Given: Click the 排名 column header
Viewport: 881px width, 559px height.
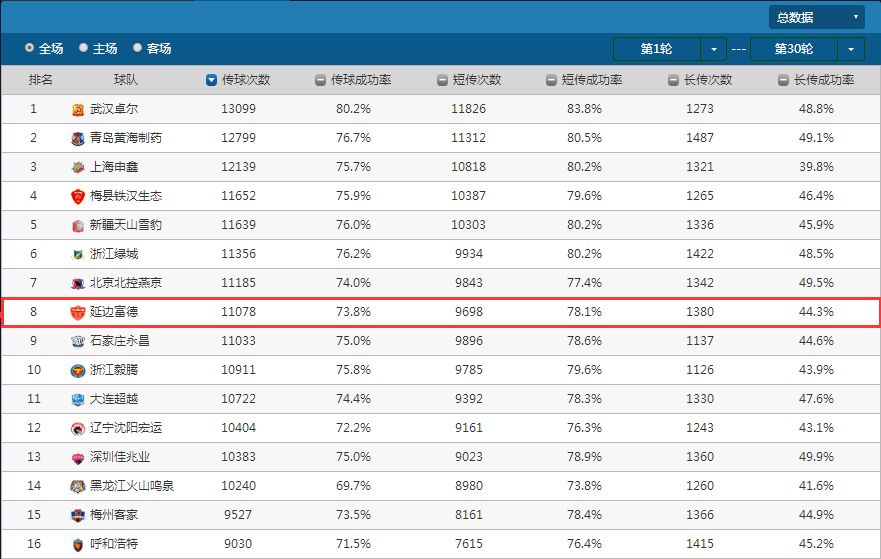Looking at the screenshot, I should 40,80.
